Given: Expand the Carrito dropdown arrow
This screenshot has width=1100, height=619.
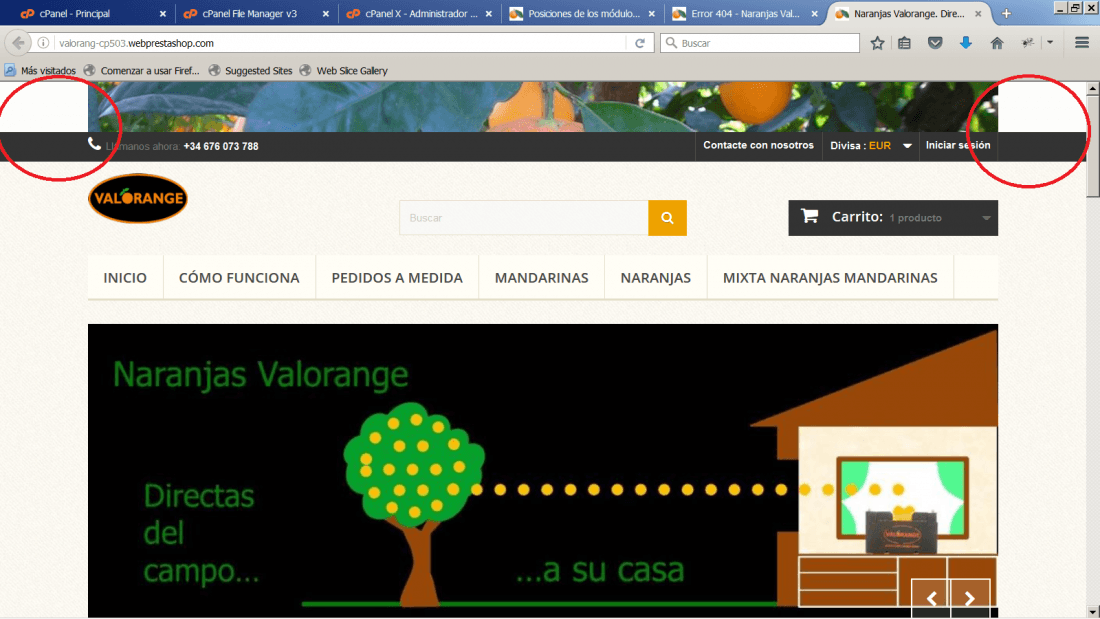Looking at the screenshot, I should pyautogui.click(x=986, y=218).
